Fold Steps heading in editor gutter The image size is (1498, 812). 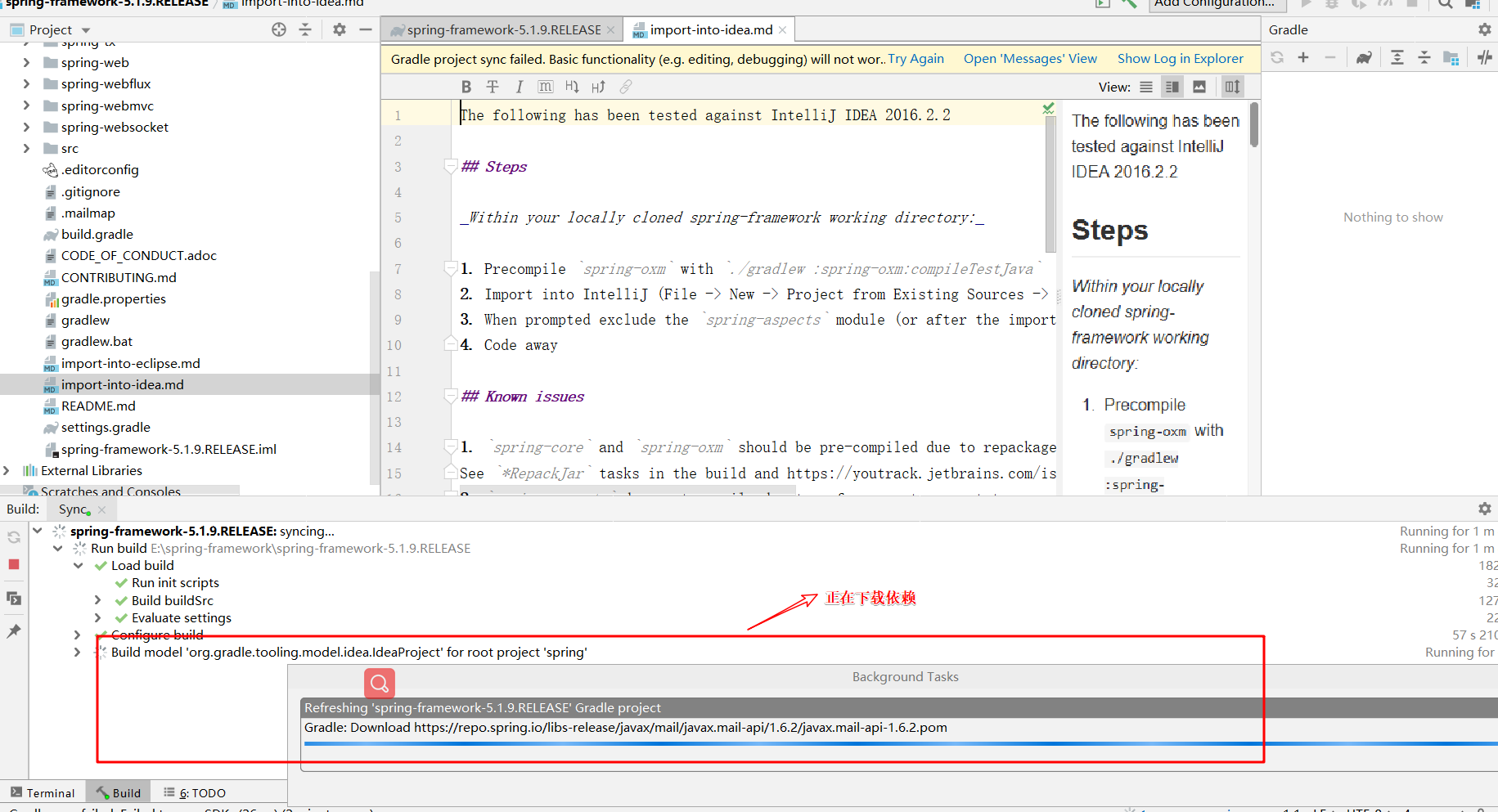tap(450, 167)
